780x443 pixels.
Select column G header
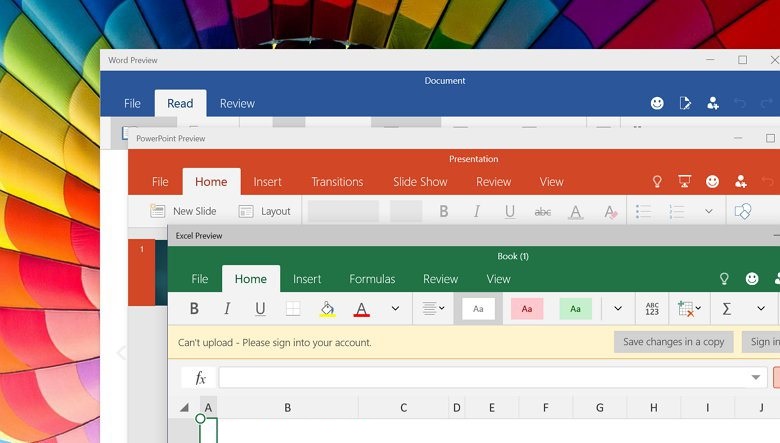coord(600,408)
